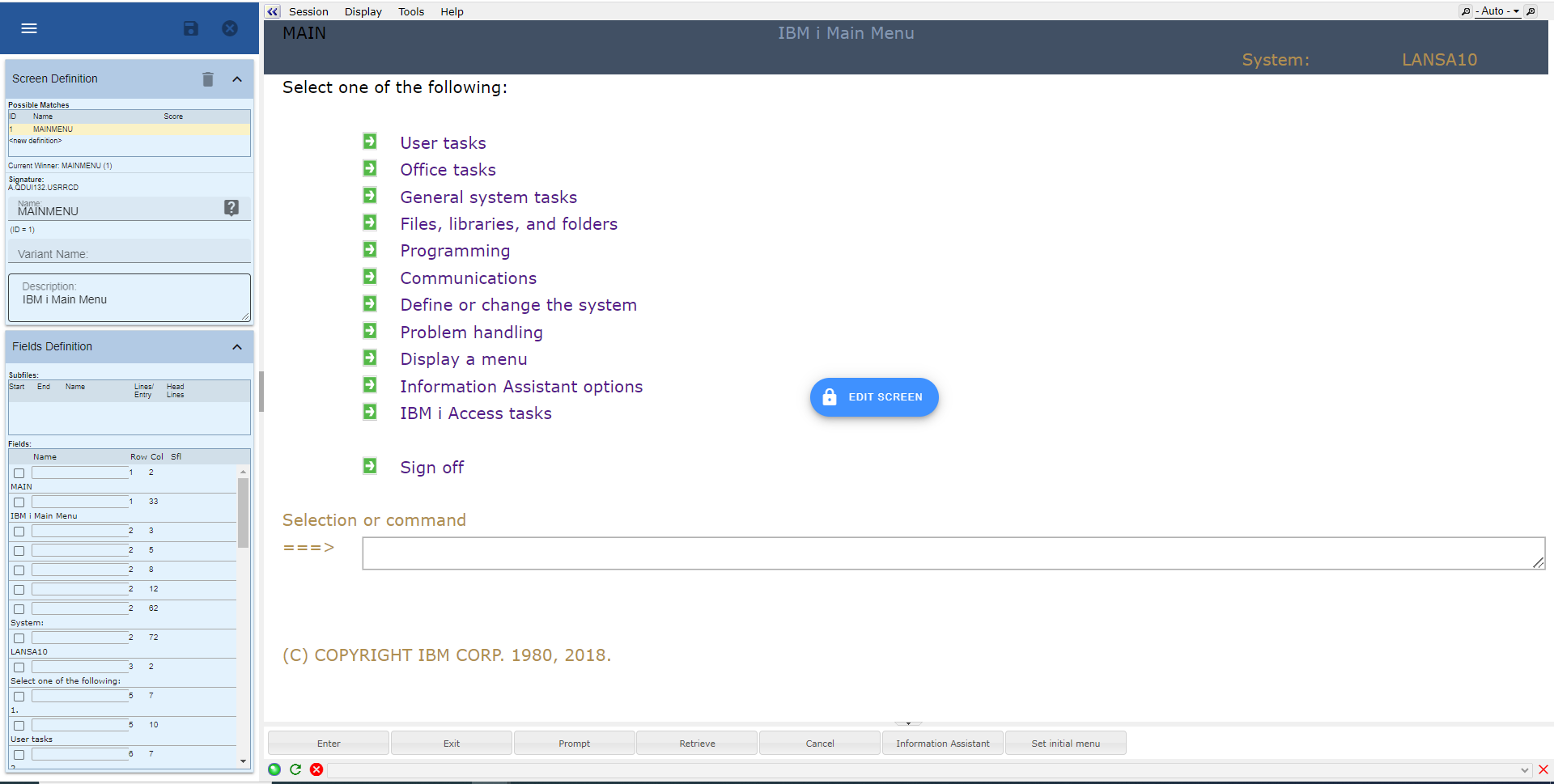Click the trash icon in Screen Definition
This screenshot has width=1554, height=784.
pyautogui.click(x=208, y=79)
